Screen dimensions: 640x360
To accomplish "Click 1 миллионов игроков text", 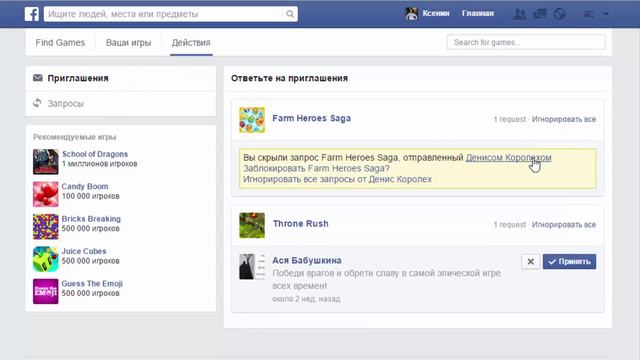I will [x=100, y=164].
